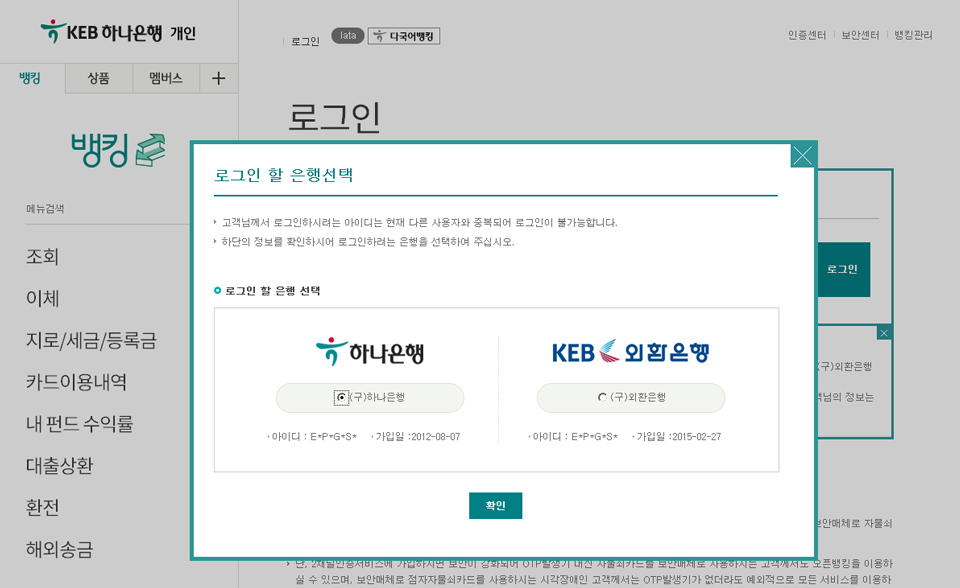Open the 이체 menu
The height and width of the screenshot is (588, 960).
tap(42, 298)
